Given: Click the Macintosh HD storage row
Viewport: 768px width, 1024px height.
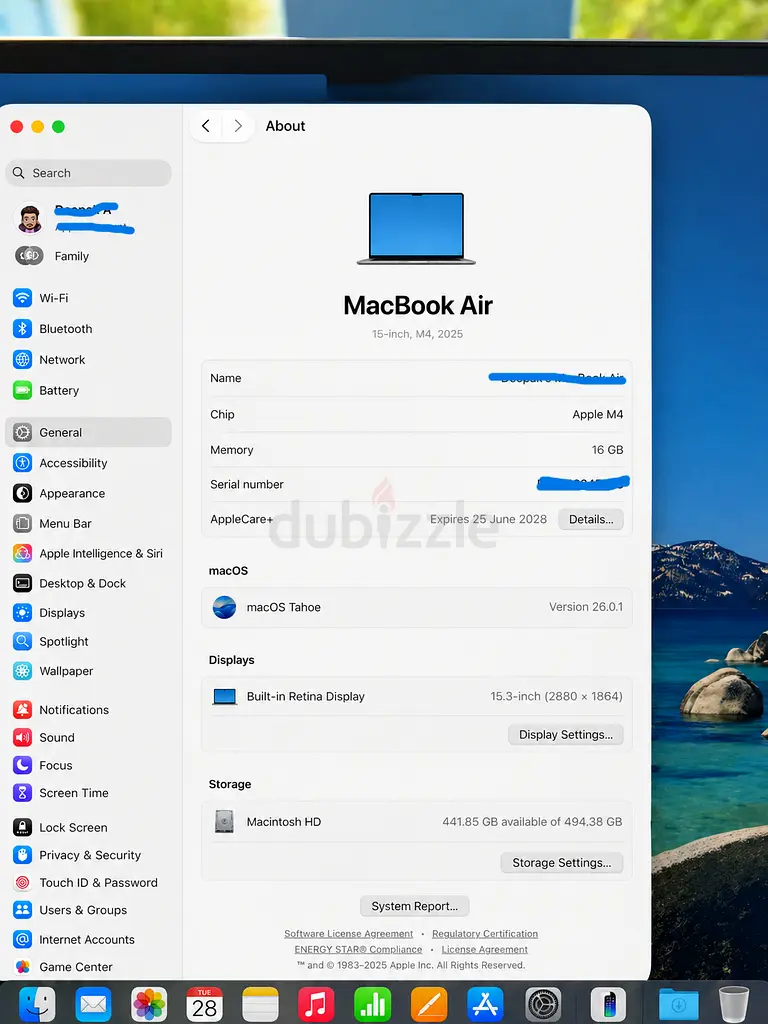Looking at the screenshot, I should [x=417, y=822].
